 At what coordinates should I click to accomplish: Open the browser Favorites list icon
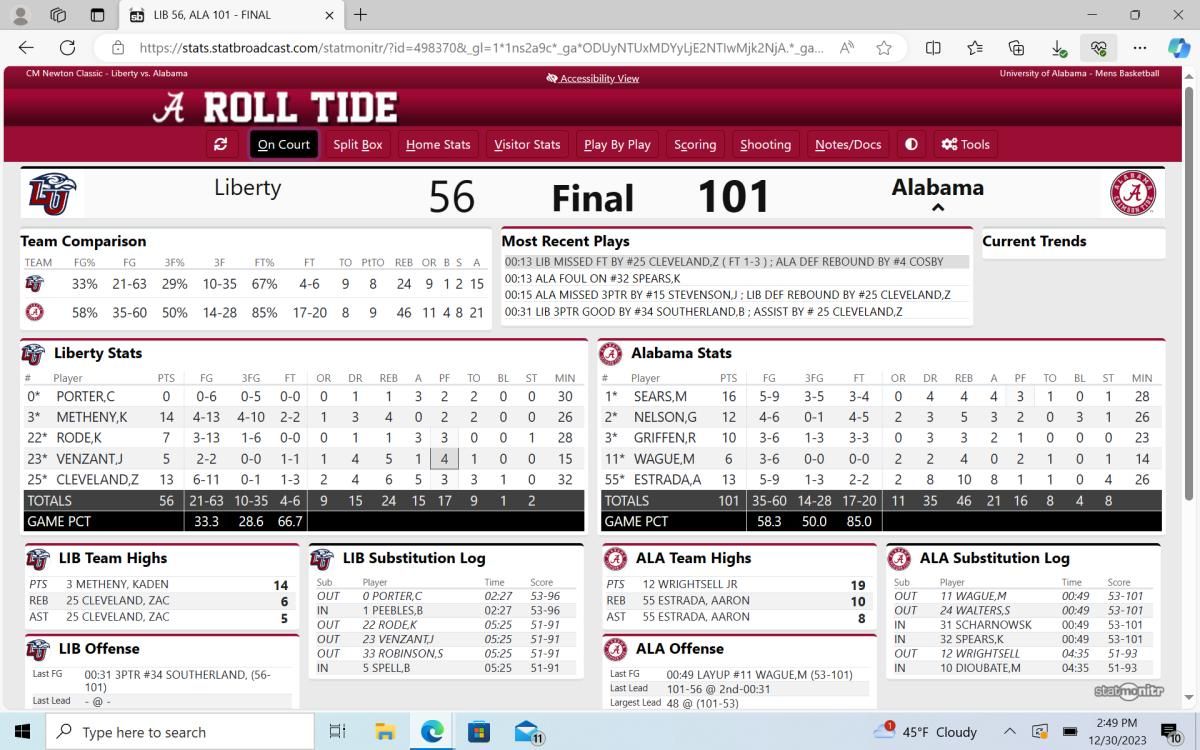[x=975, y=47]
